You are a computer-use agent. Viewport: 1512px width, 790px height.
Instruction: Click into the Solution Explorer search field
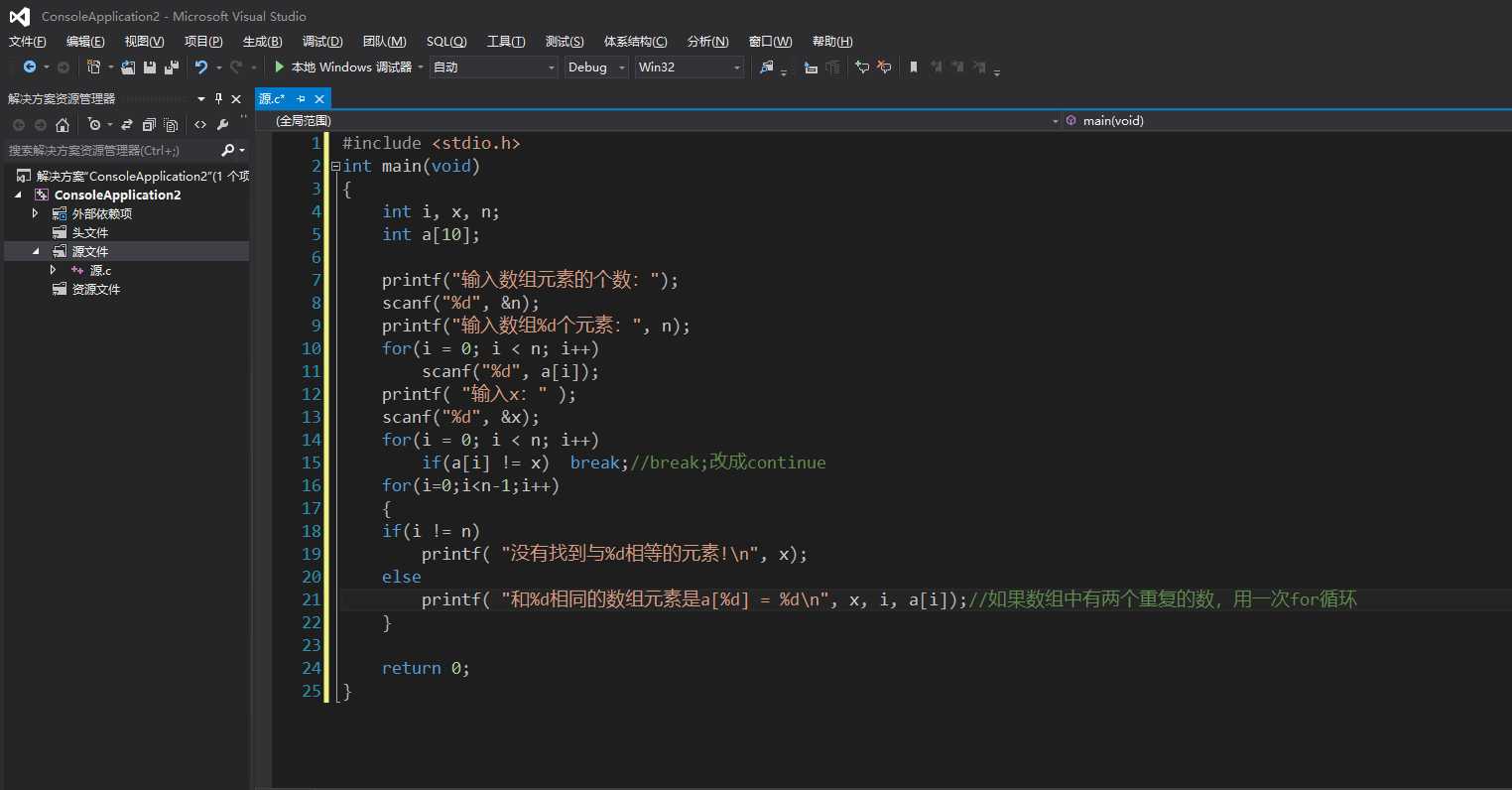109,150
